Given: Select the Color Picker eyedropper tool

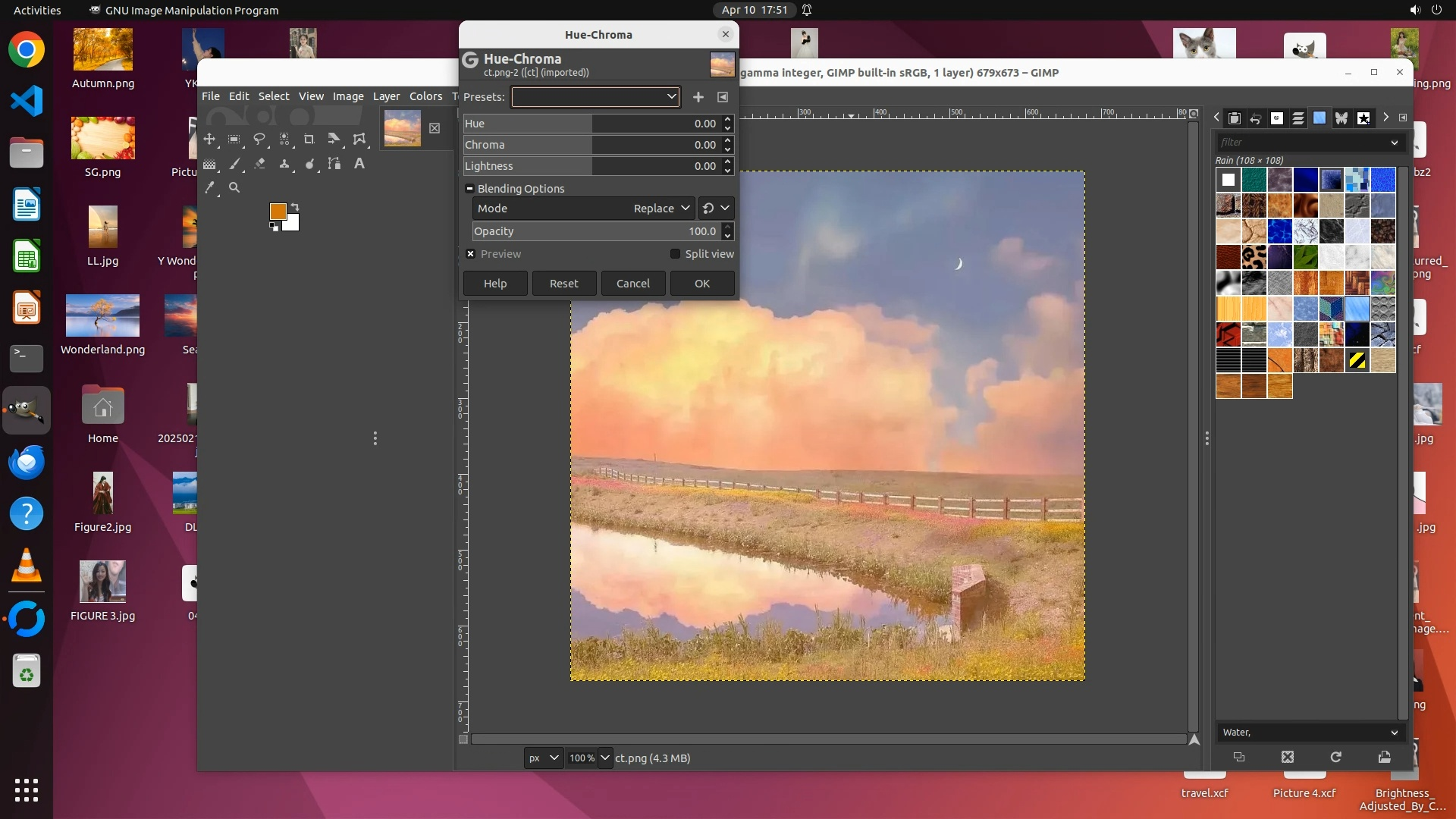Looking at the screenshot, I should point(210,187).
